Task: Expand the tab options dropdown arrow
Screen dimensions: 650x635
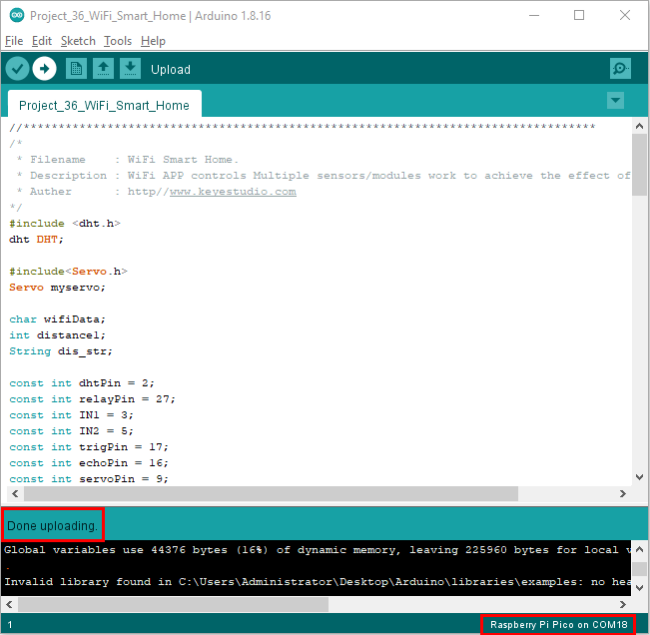Action: coord(616,100)
